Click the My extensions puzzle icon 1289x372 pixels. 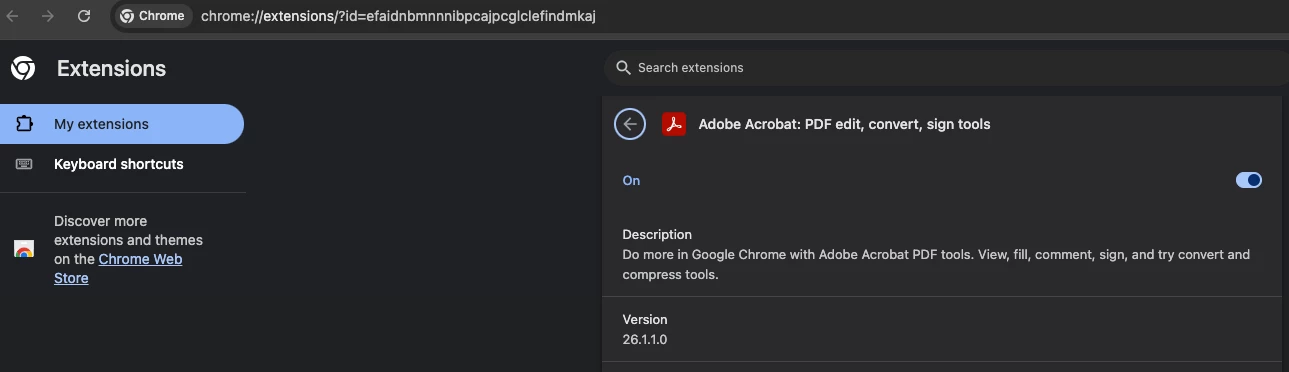click(x=24, y=124)
